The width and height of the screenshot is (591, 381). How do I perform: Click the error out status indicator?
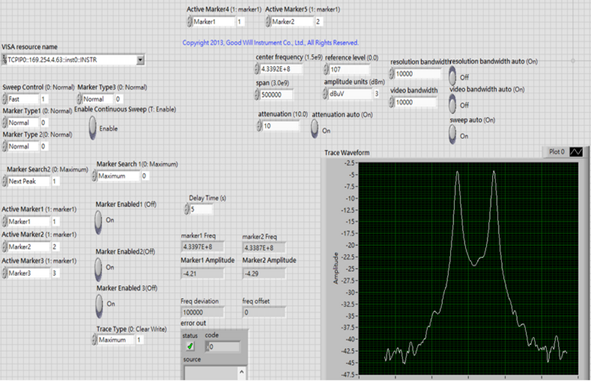click(190, 346)
